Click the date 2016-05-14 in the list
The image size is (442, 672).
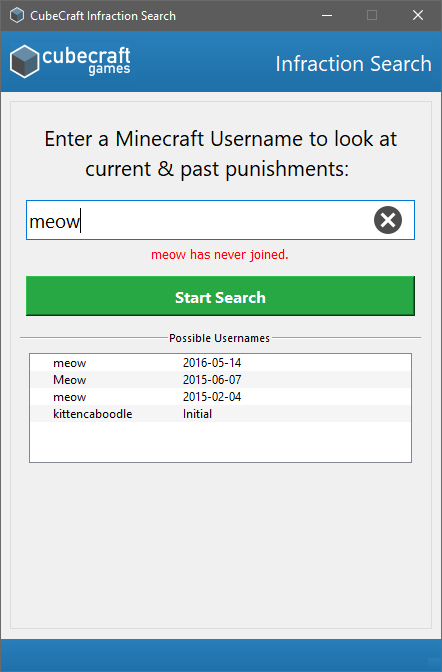tap(212, 363)
